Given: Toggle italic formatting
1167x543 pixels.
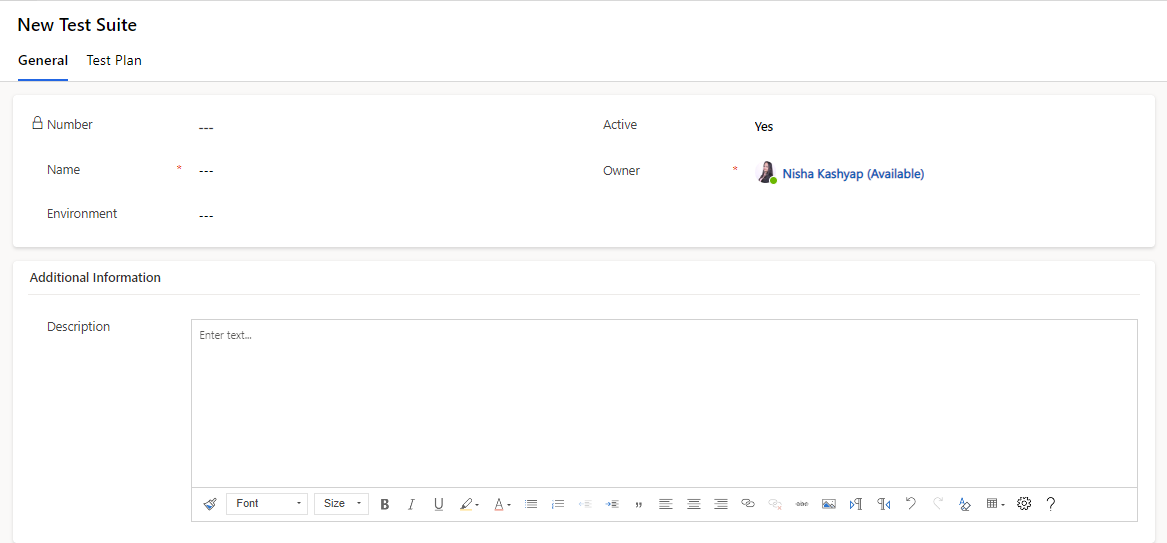Looking at the screenshot, I should (x=411, y=504).
